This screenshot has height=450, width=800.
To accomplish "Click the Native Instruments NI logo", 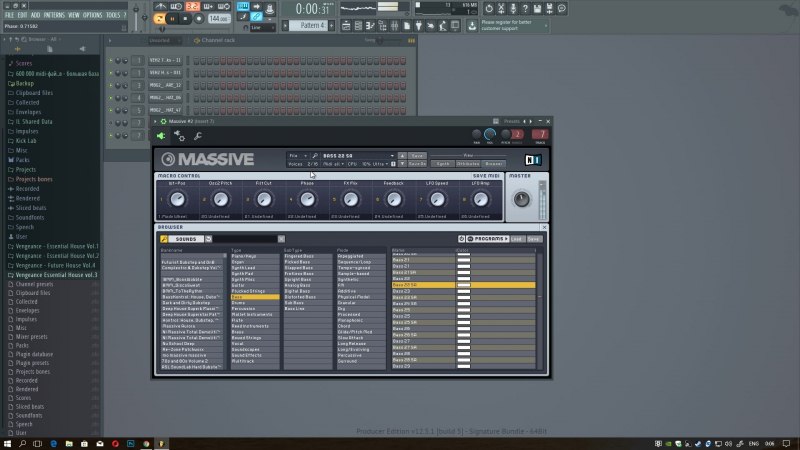I will (533, 160).
